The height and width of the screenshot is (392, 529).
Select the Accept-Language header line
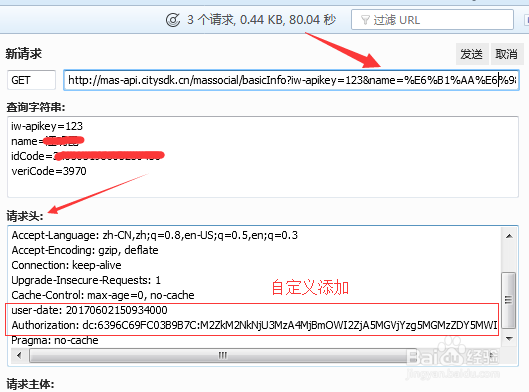(155, 235)
